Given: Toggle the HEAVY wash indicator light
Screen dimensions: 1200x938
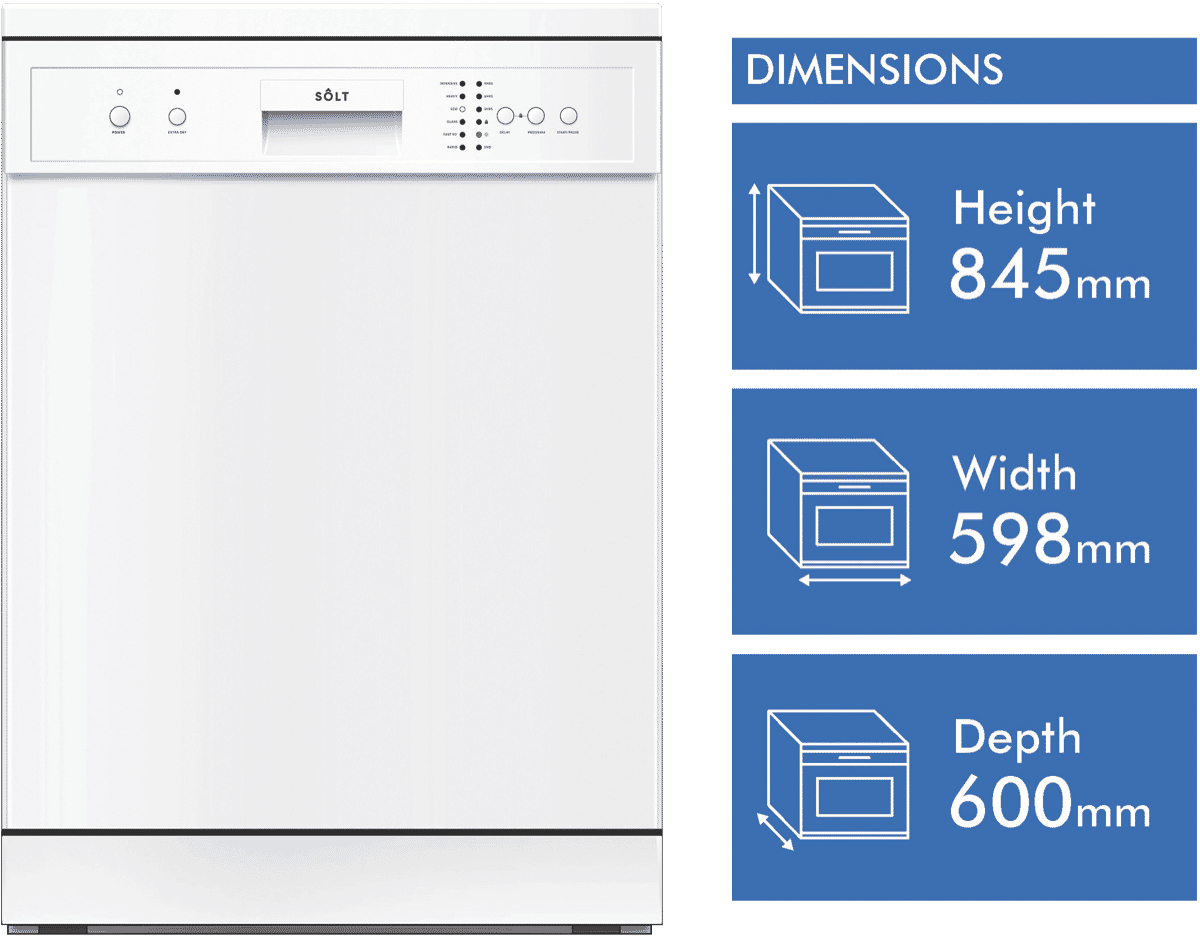Looking at the screenshot, I should click(x=462, y=97).
